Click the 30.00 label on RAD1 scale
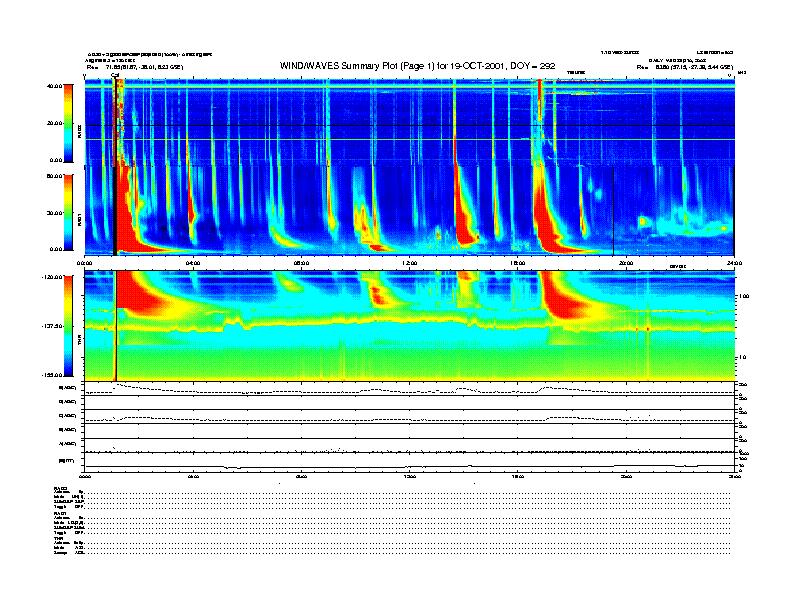The width and height of the screenshot is (792, 612). [54, 213]
